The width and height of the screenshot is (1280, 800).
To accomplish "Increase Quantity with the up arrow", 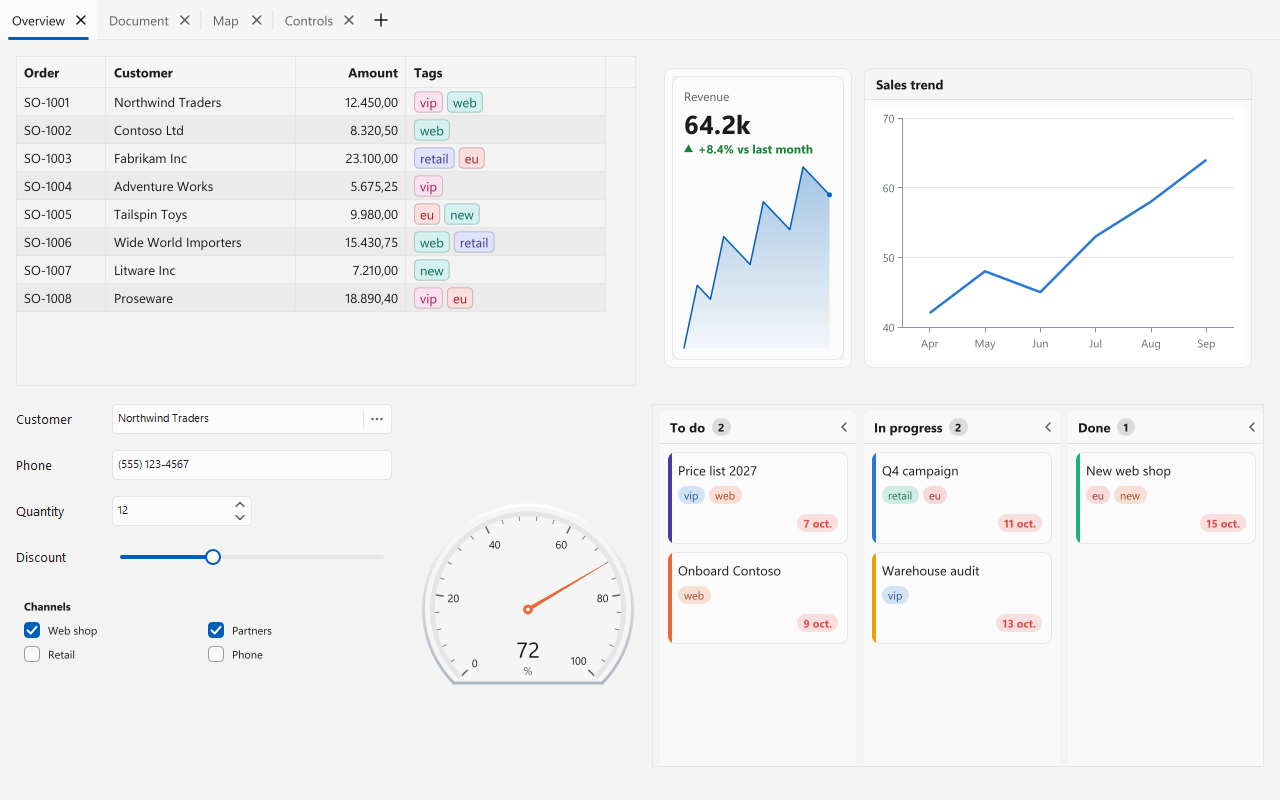I will click(x=240, y=505).
